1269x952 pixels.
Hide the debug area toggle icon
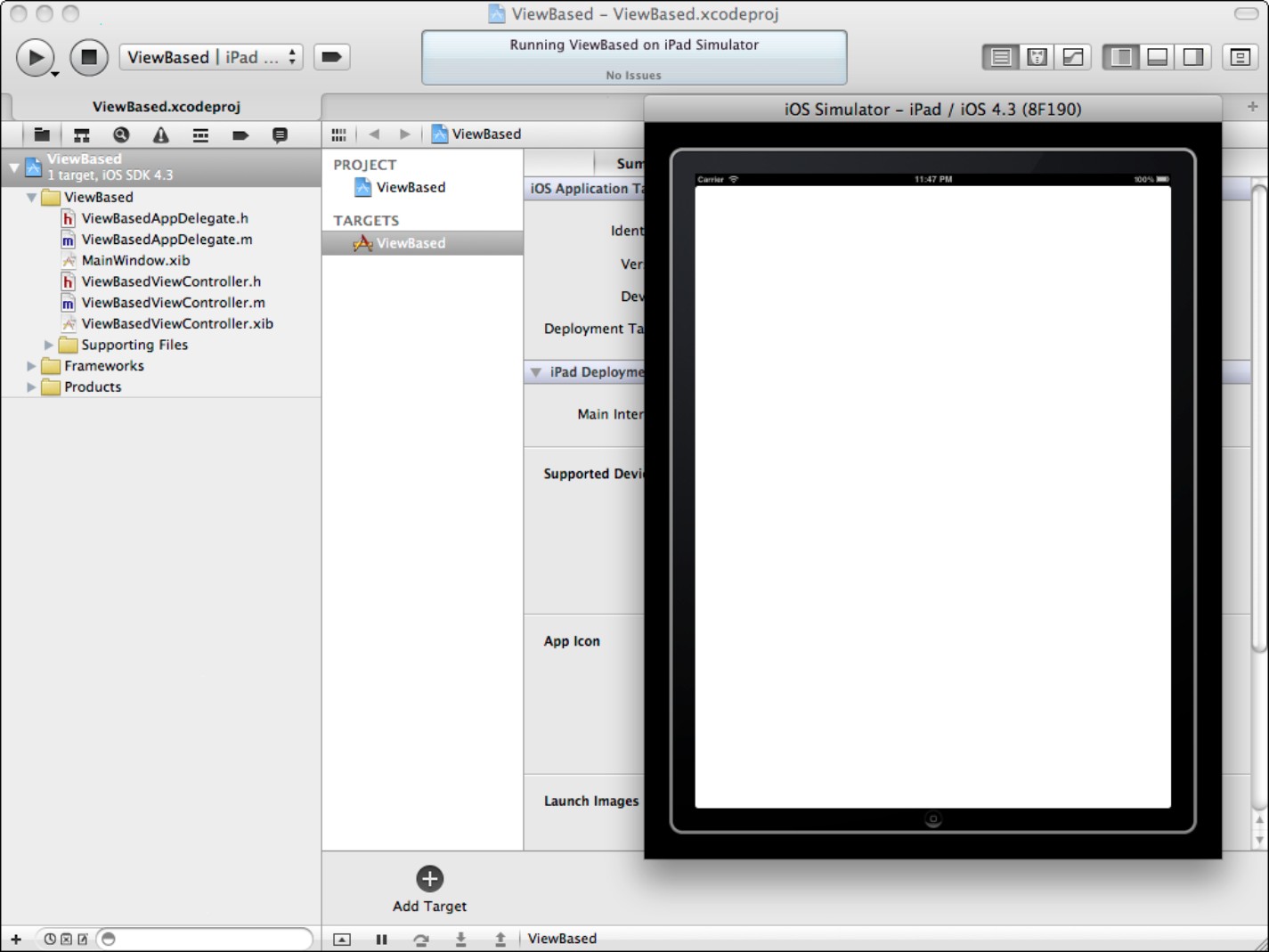[342, 940]
